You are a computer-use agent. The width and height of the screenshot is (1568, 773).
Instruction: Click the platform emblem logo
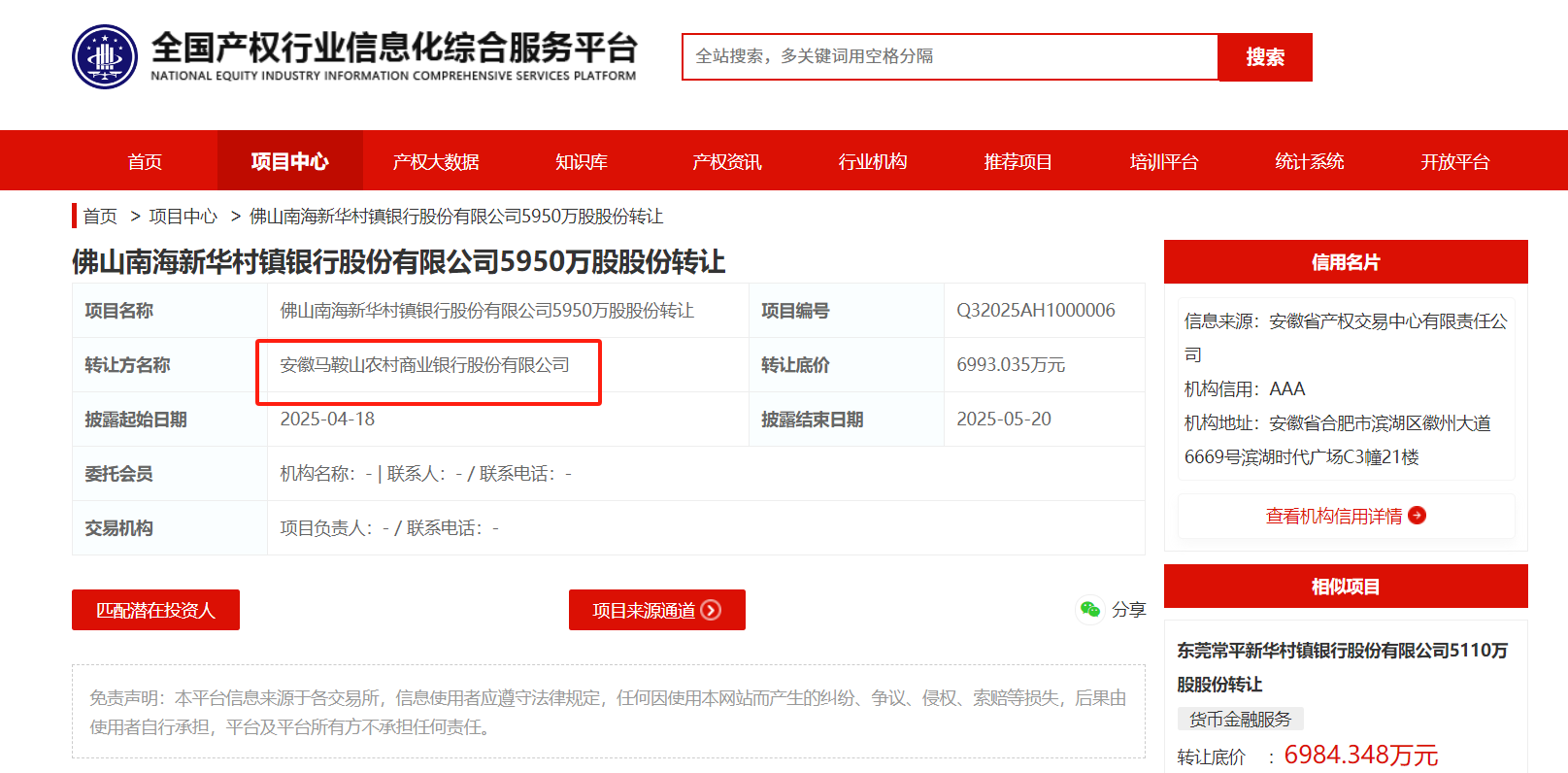[105, 56]
